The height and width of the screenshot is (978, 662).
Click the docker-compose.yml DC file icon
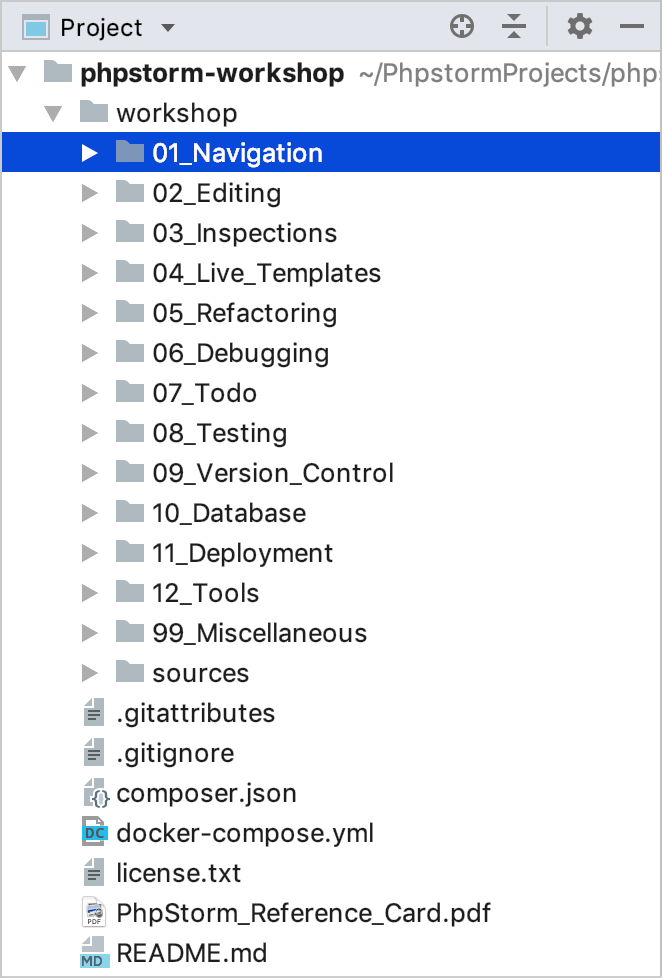click(x=95, y=833)
